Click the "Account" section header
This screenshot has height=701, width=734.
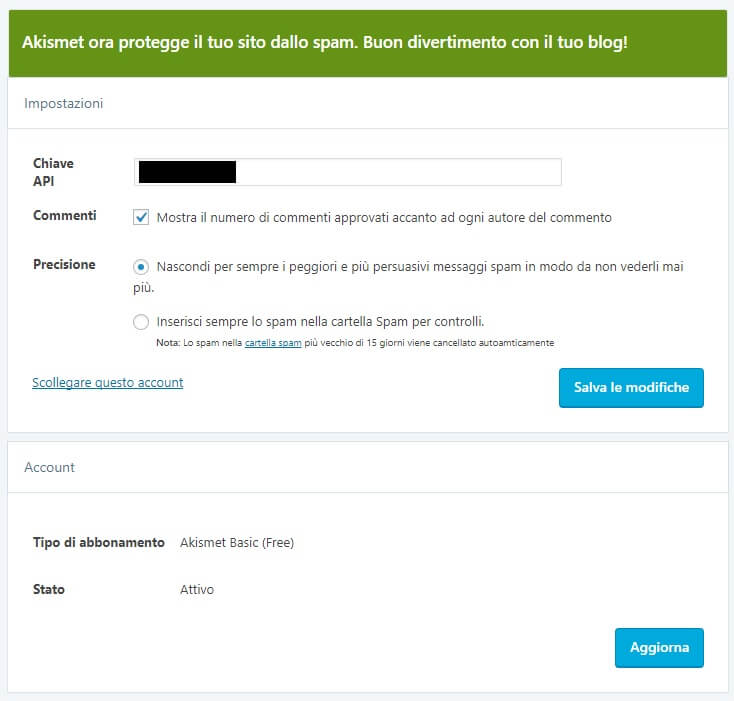(x=50, y=467)
